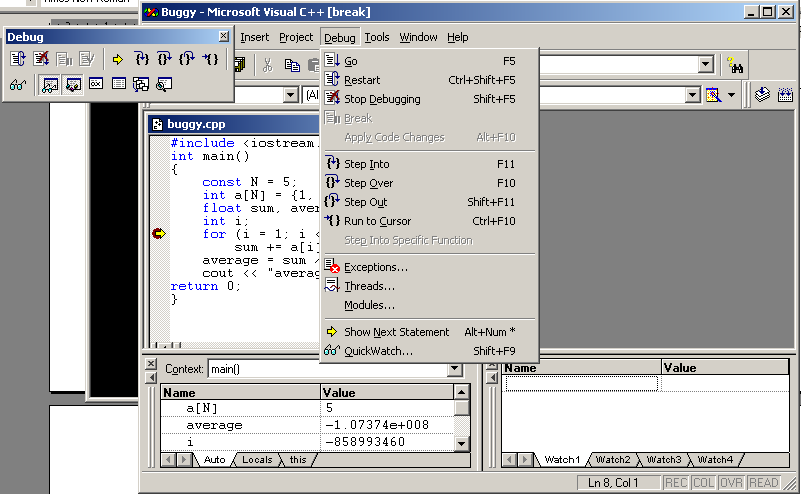This screenshot has height=494, width=801.
Task: Choose Run to Cursor in the Debug menu
Action: click(x=429, y=221)
